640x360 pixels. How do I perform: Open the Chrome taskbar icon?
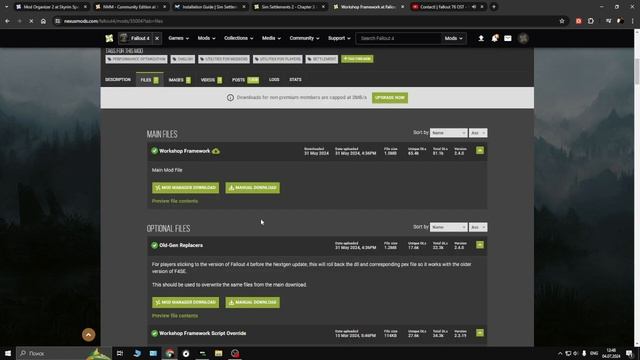tap(169, 353)
